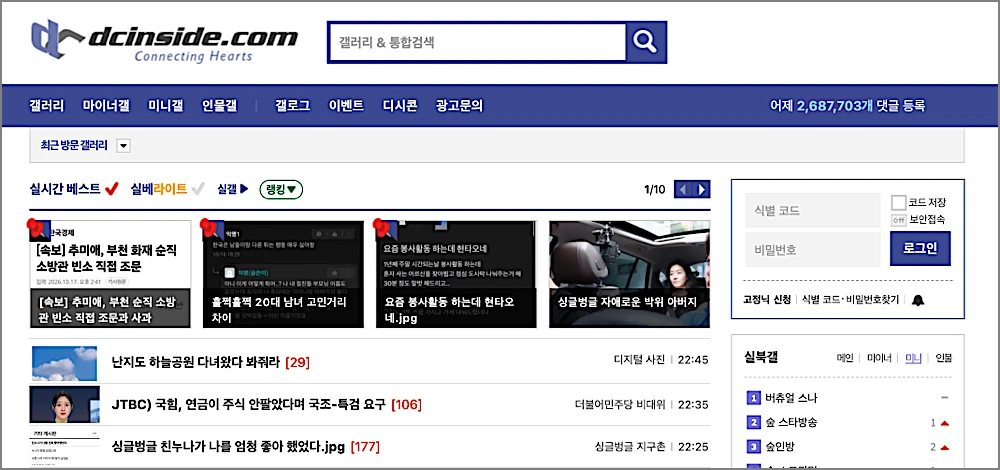This screenshot has height=470, width=1000.
Task: Click the 1/10 page indicator
Action: pyautogui.click(x=654, y=189)
